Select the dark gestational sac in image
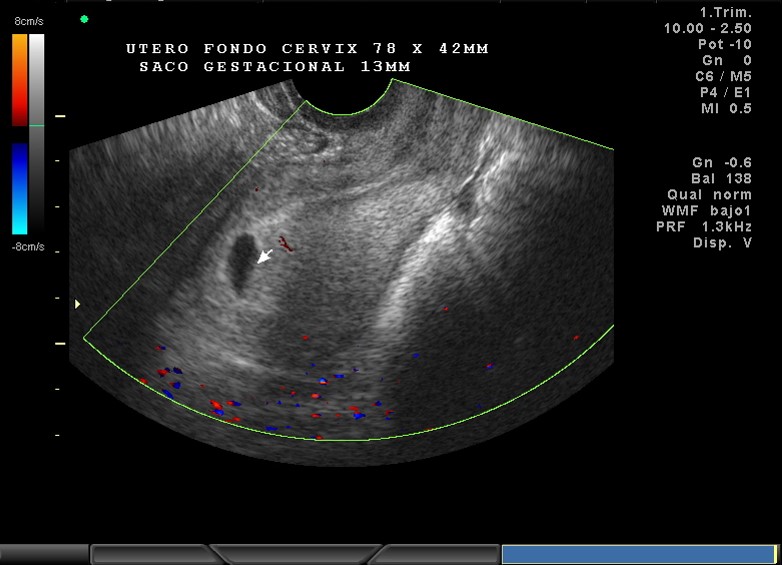Viewport: 782px width, 565px height. 240,263
